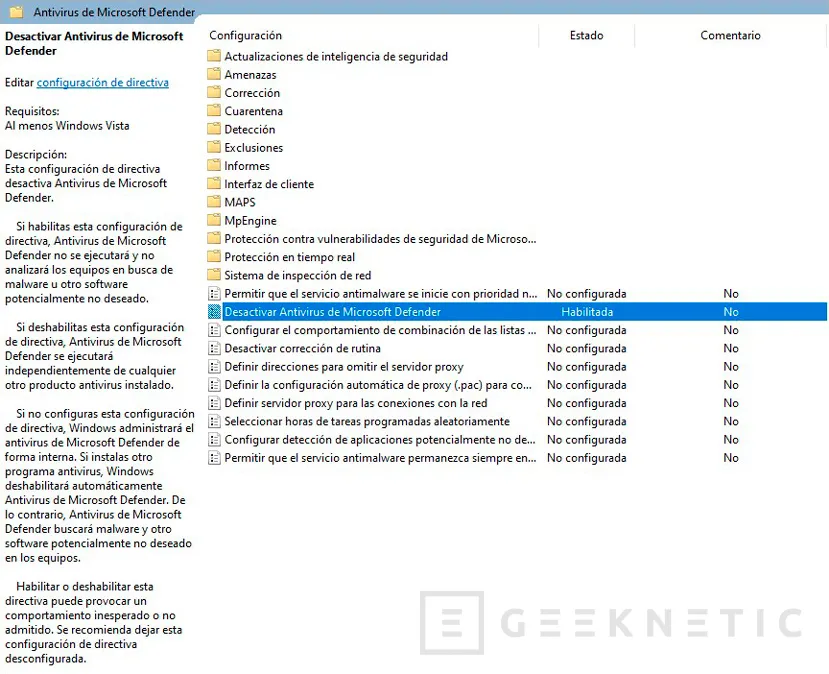Select 'Configurar detección de aplicaciones potencialmente no' policy
The image size is (829, 674).
pos(380,440)
